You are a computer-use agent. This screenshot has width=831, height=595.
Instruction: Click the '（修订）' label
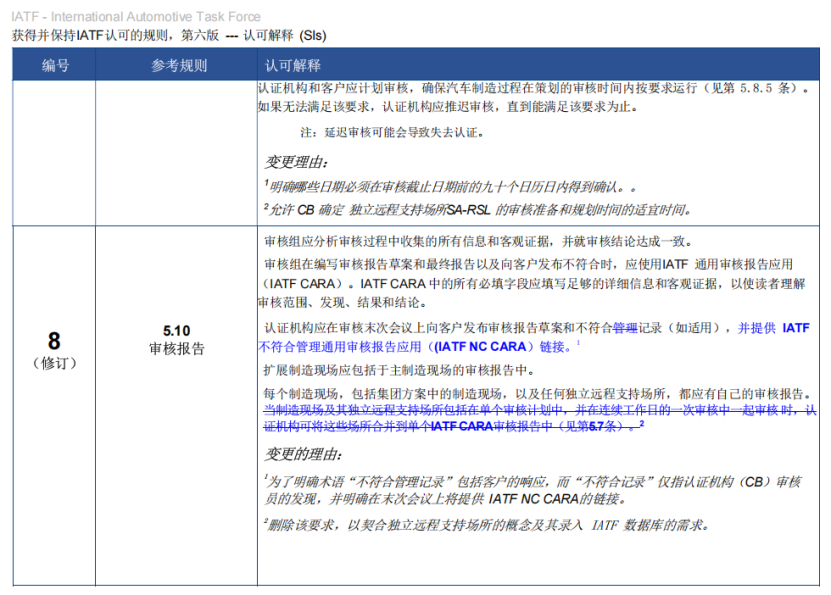coord(54,363)
